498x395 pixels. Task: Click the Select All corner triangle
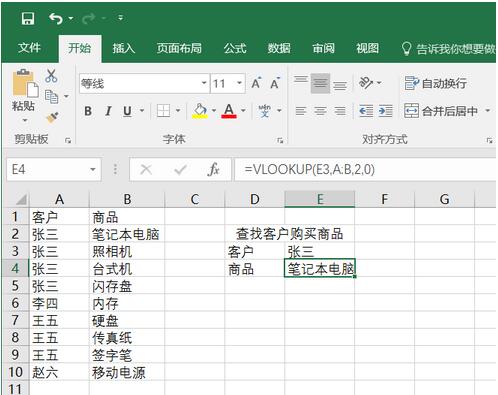21,200
